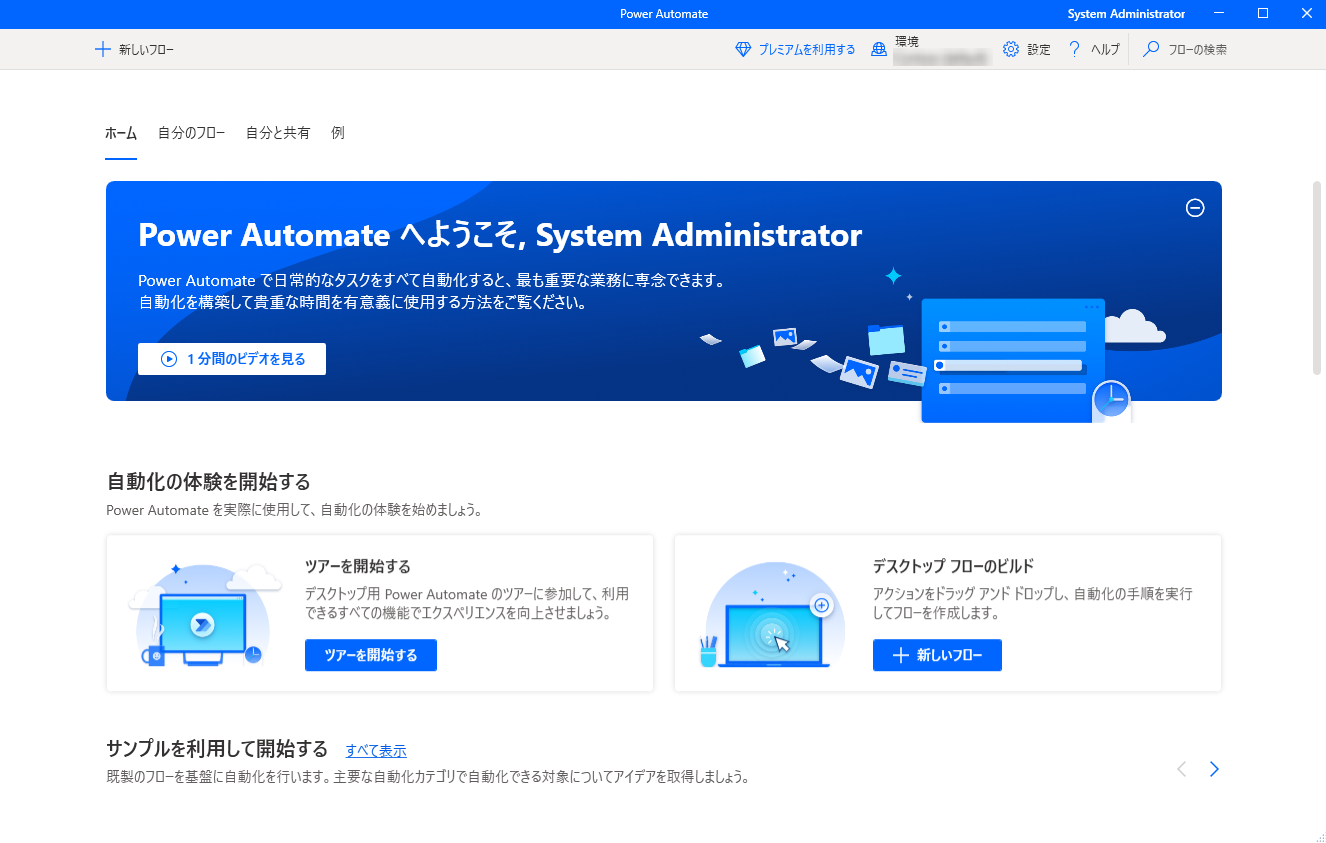Maximize the Power Automate window

pos(1263,14)
